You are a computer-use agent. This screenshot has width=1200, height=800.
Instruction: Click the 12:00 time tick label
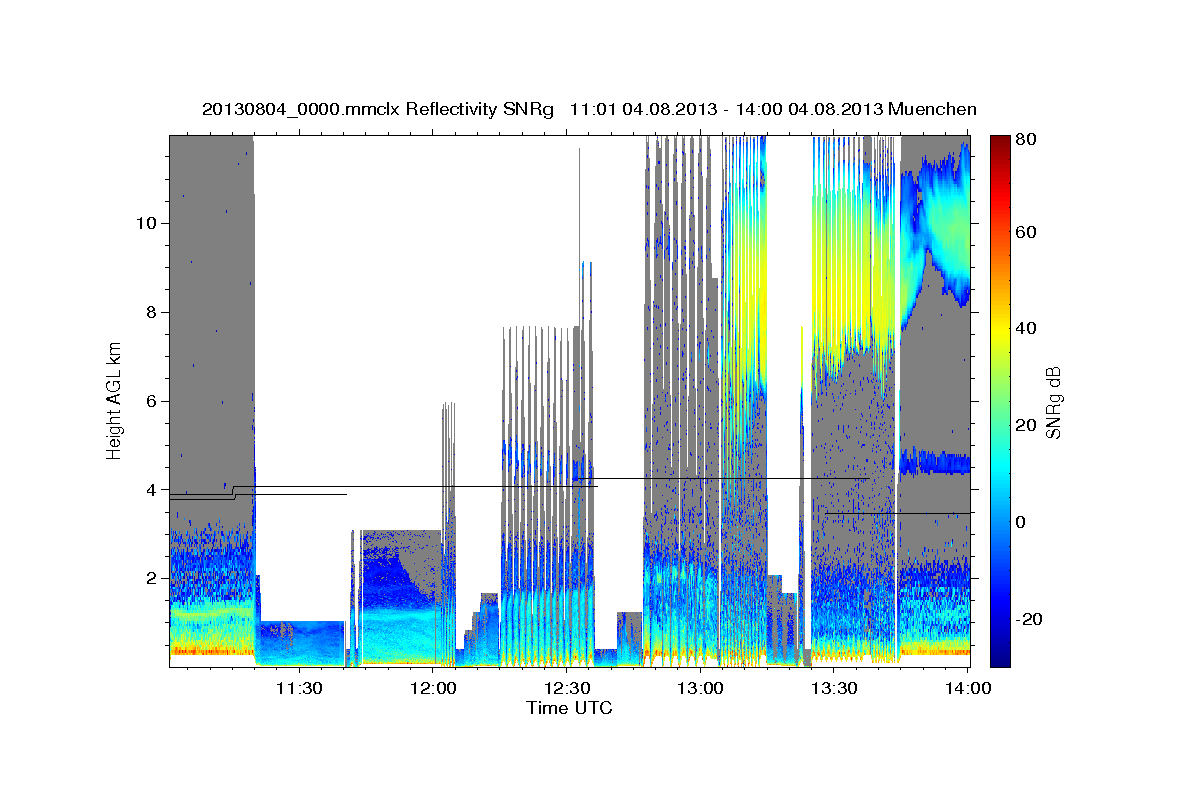point(433,687)
